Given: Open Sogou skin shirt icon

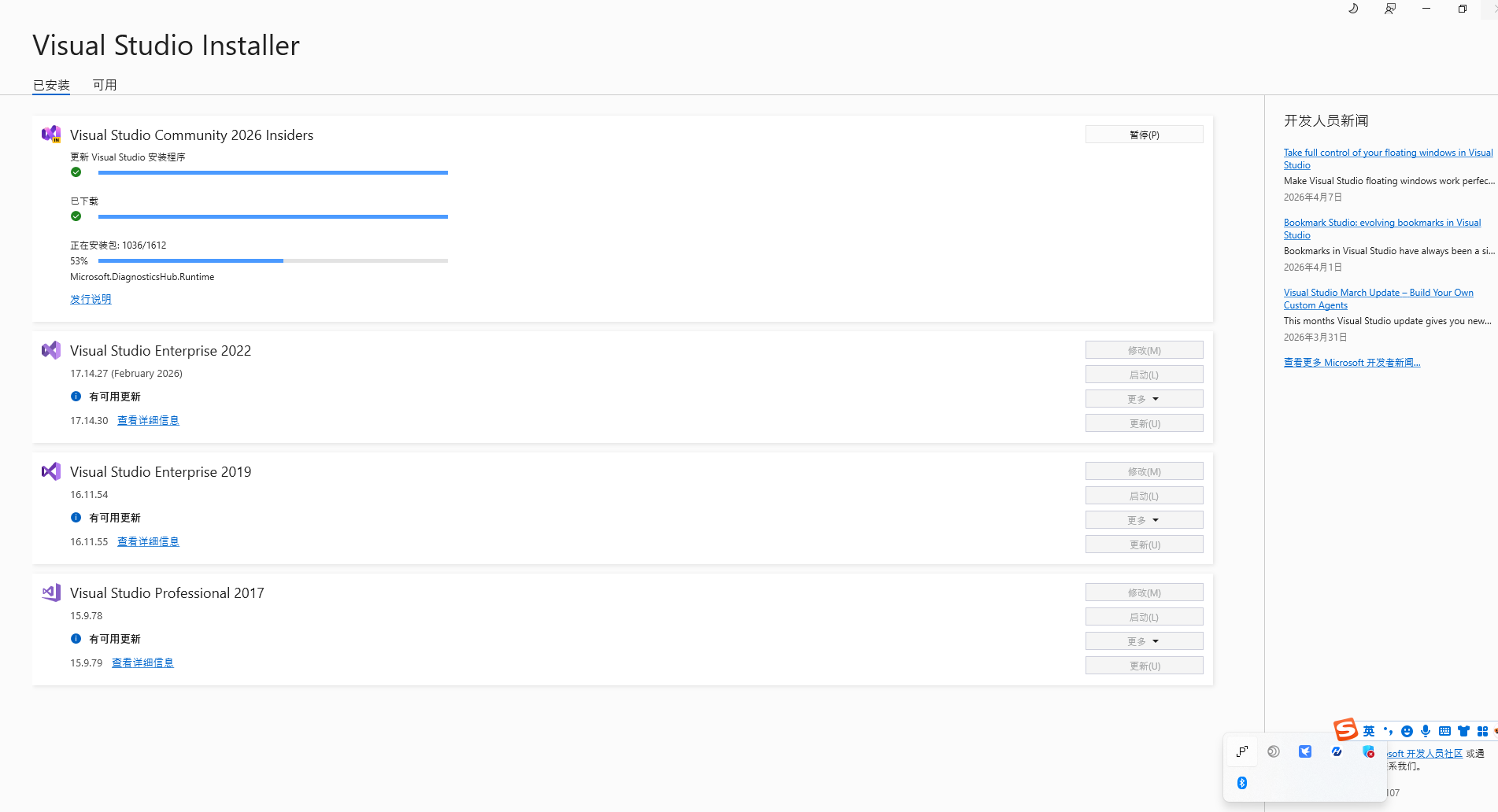Looking at the screenshot, I should tap(1463, 731).
